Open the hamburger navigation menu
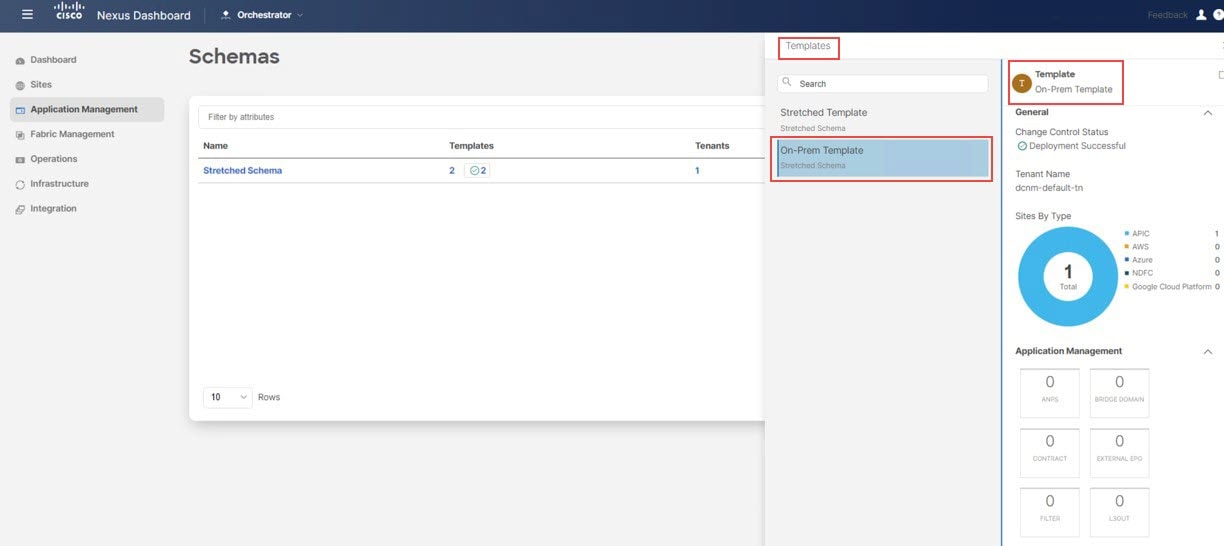The image size is (1224, 546). (x=27, y=15)
